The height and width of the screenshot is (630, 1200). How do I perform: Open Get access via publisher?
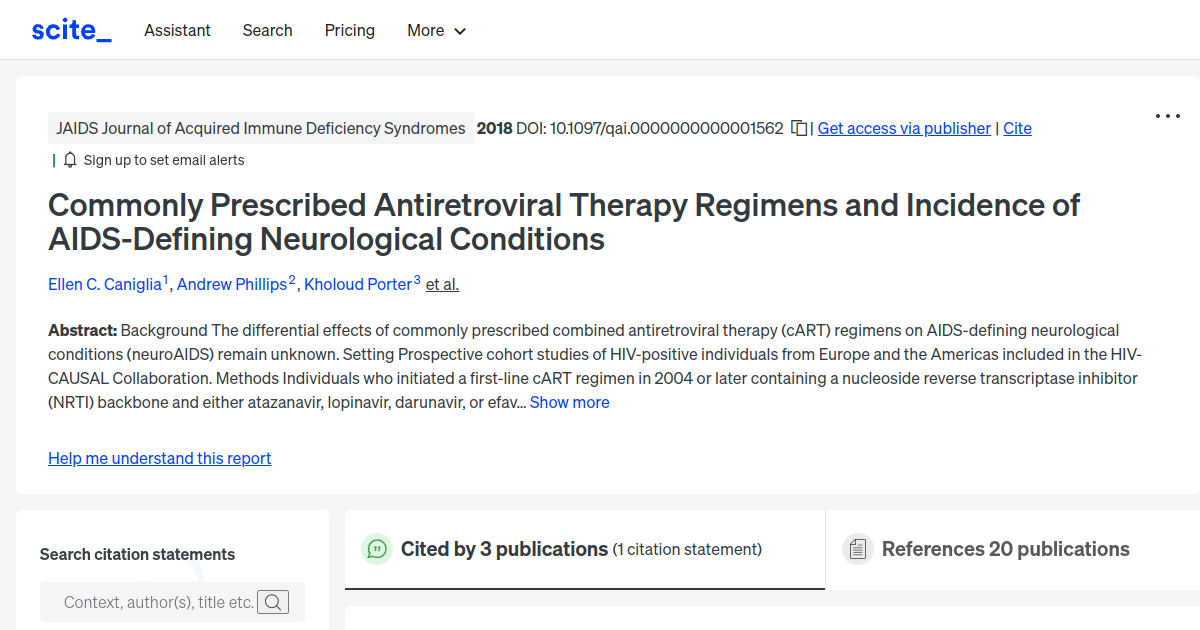click(903, 128)
